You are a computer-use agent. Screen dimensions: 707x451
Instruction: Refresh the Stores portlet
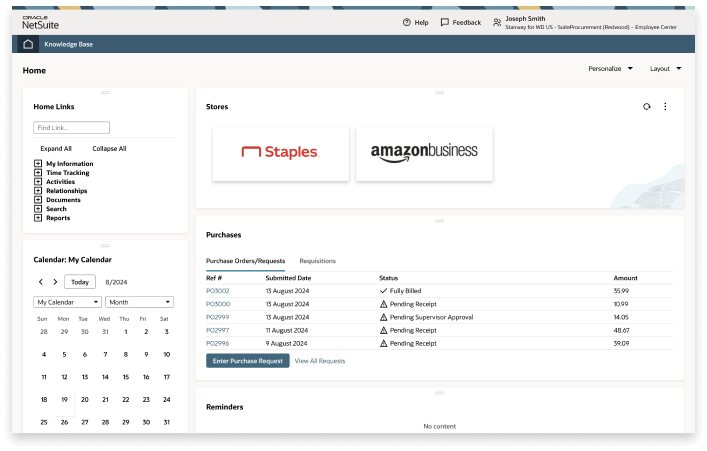647,106
